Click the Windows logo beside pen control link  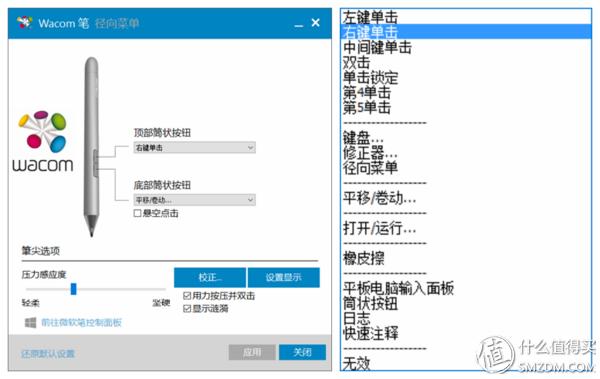click(x=31, y=322)
